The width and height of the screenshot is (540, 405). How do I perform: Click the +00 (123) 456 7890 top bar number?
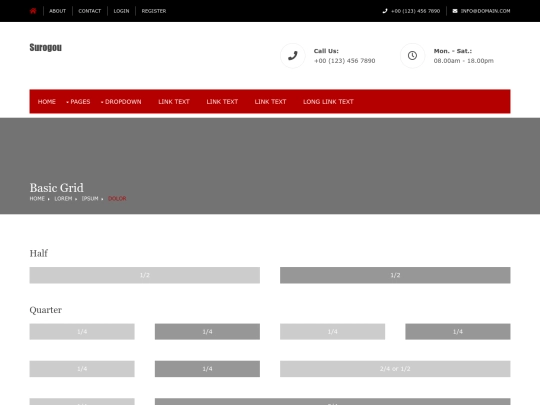[415, 11]
